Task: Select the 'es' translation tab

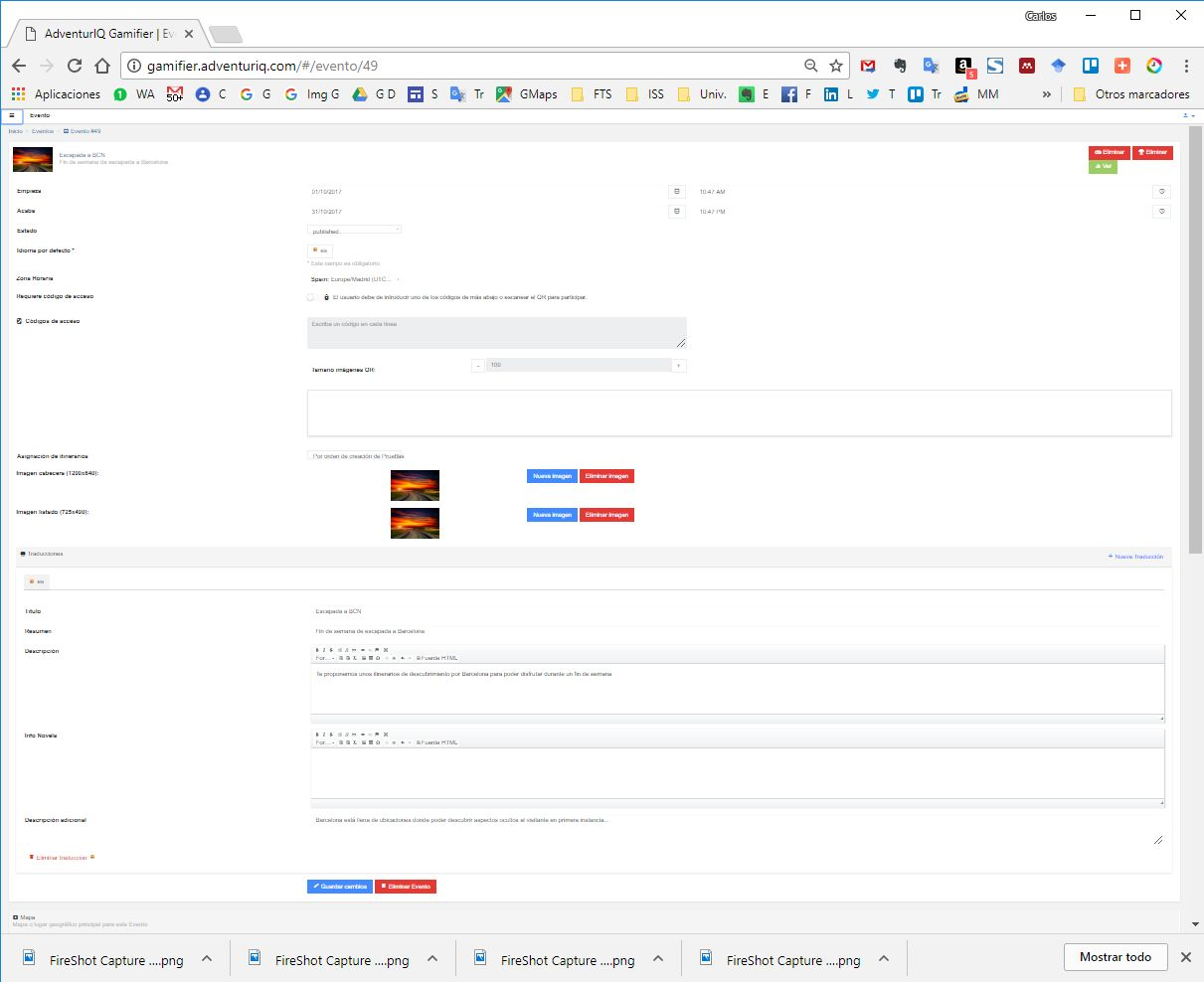Action: point(37,581)
